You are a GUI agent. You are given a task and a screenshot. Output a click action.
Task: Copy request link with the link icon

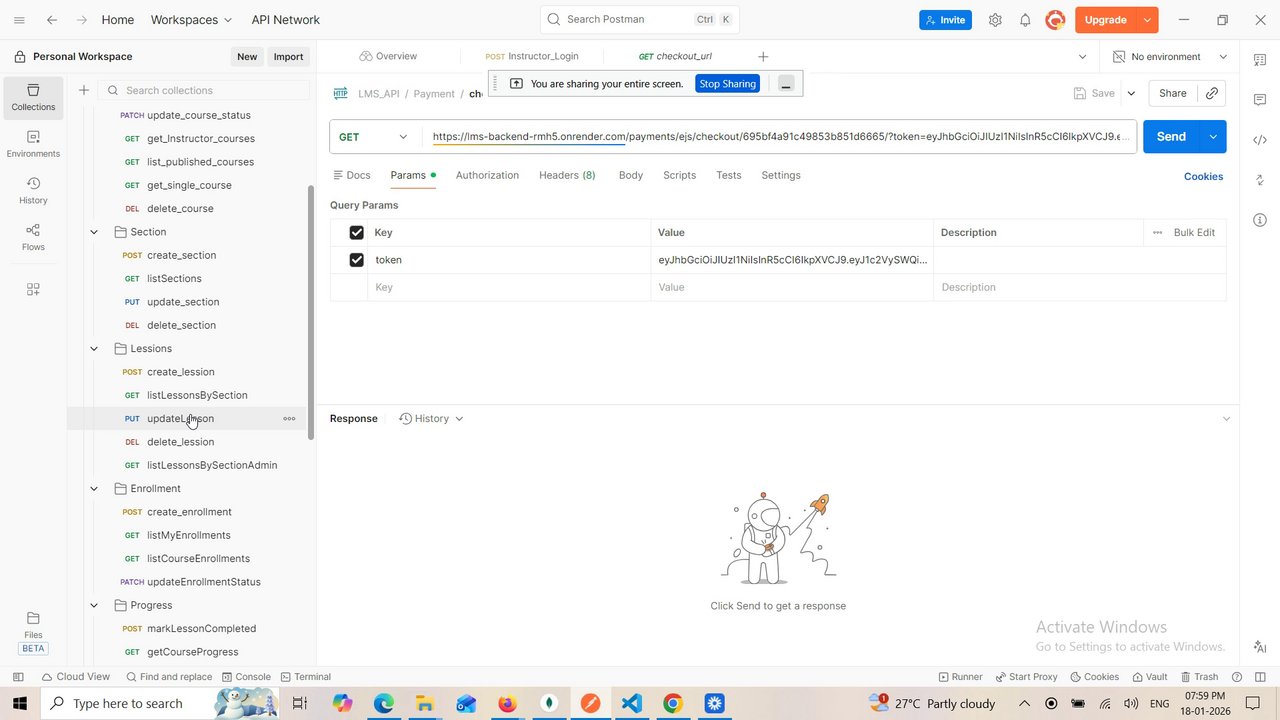[1212, 93]
